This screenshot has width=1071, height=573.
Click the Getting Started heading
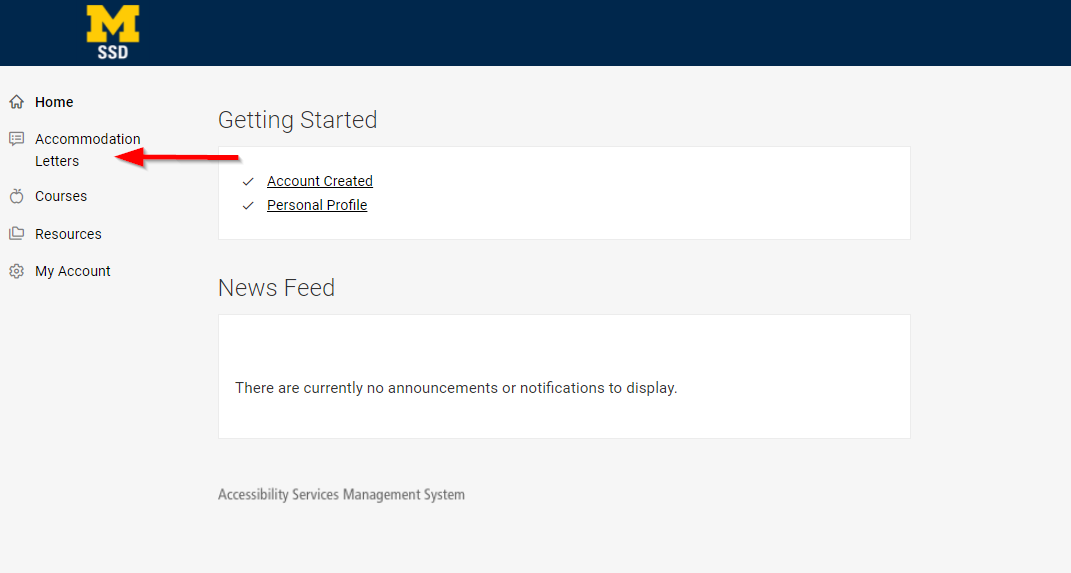(x=297, y=120)
